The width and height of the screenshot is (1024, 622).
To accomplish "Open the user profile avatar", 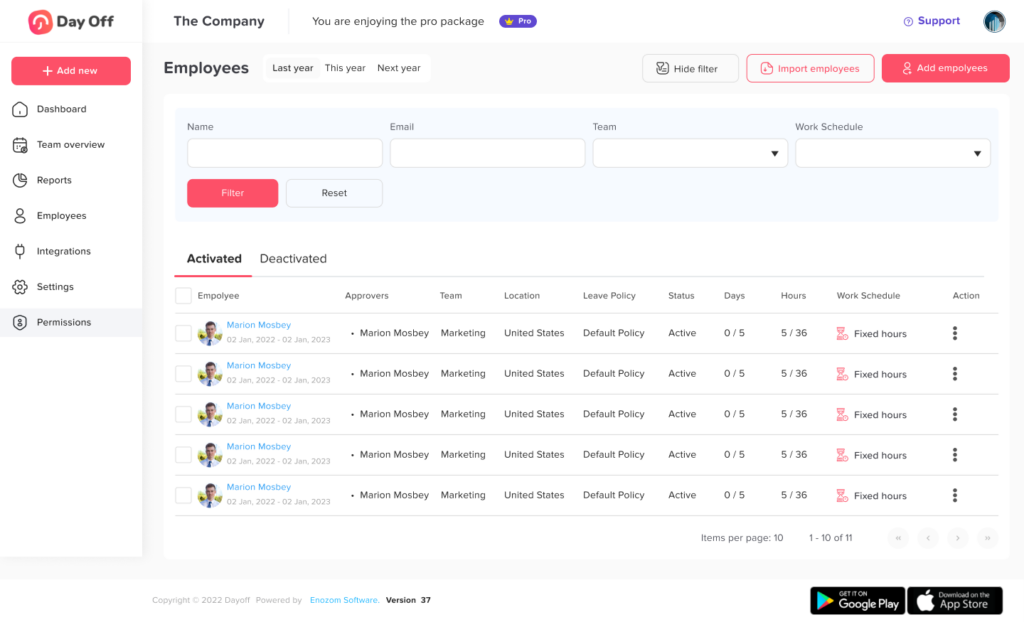I will coord(993,21).
